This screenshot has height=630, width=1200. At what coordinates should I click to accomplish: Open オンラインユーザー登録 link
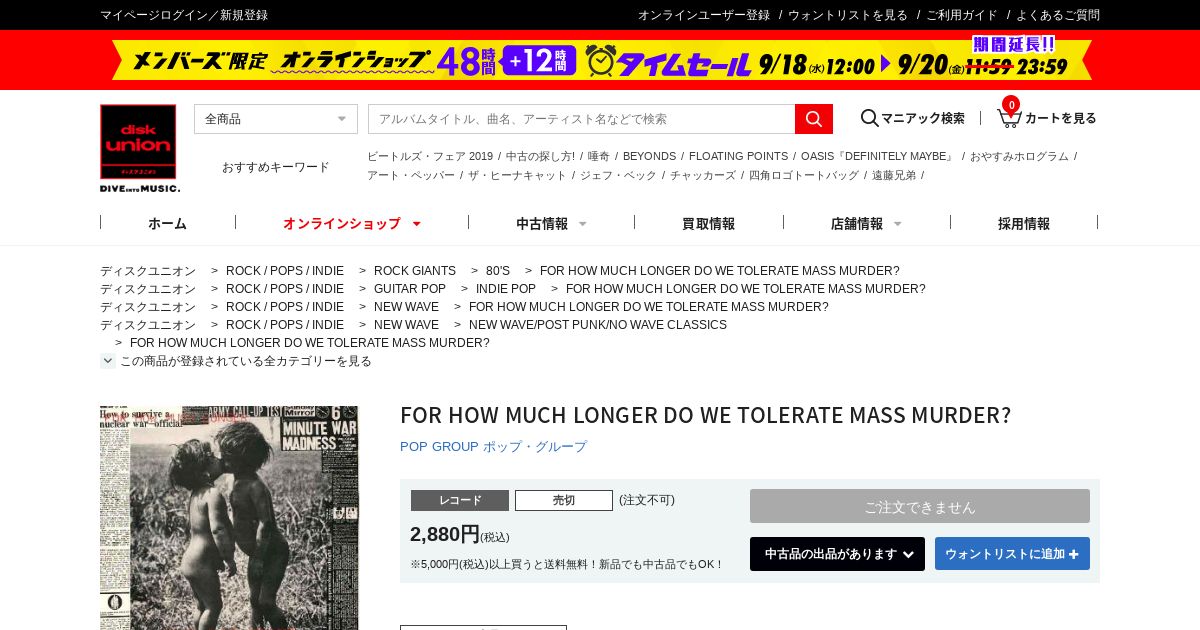(704, 15)
